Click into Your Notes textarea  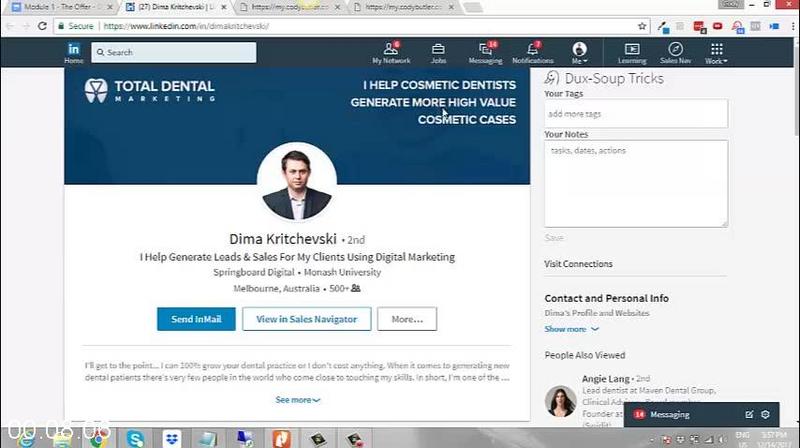coord(636,184)
